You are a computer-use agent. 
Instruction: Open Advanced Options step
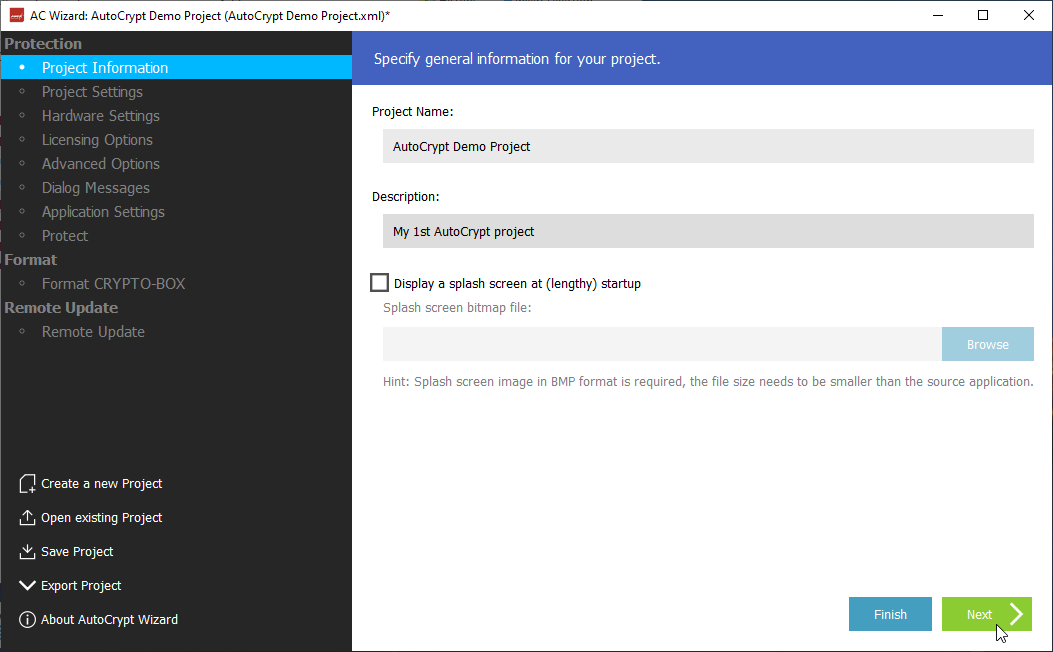tap(100, 164)
